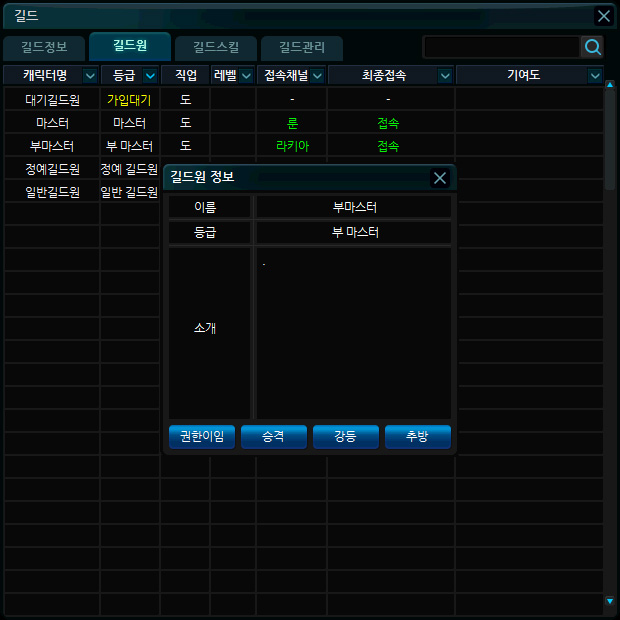Screen dimensions: 620x620
Task: Click the member list scrollbar thumb
Action: [610, 140]
